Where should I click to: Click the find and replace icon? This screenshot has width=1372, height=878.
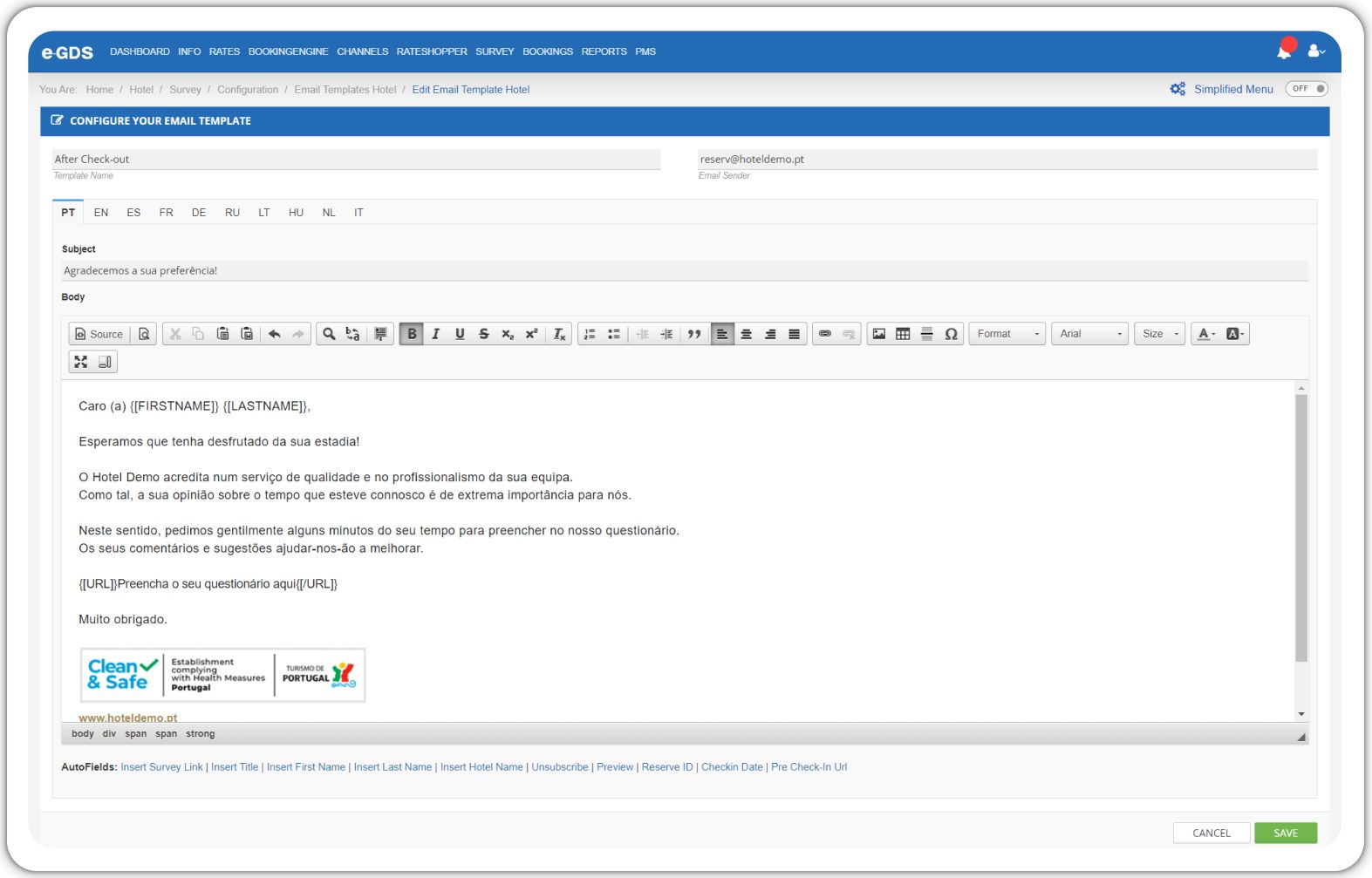click(x=352, y=334)
